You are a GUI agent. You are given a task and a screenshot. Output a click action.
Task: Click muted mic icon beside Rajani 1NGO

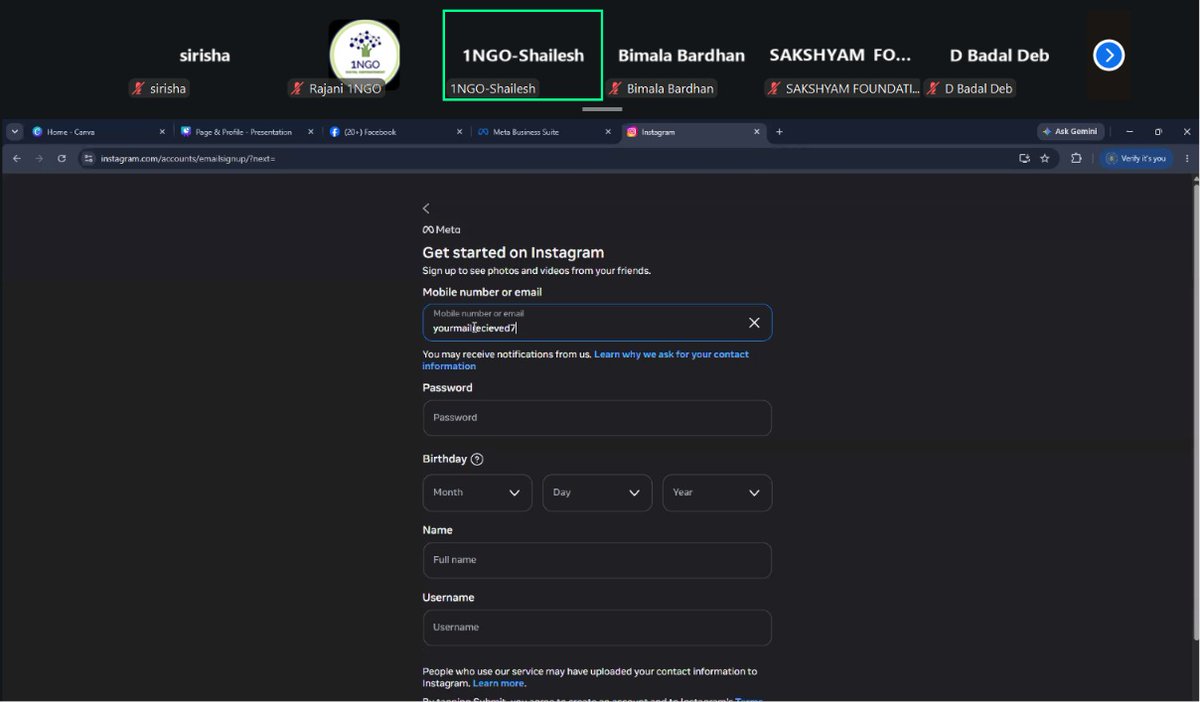click(x=297, y=88)
